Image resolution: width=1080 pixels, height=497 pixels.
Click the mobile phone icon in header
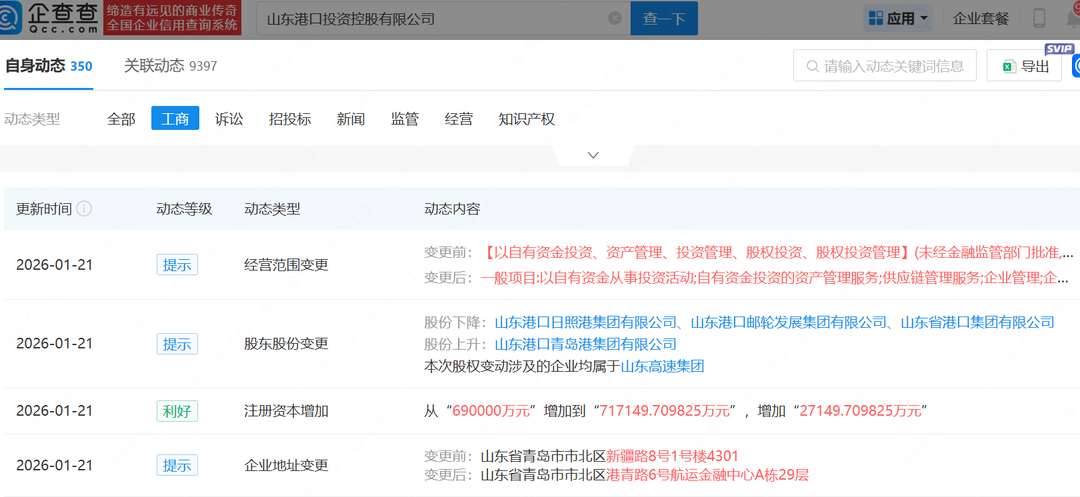(x=1039, y=18)
